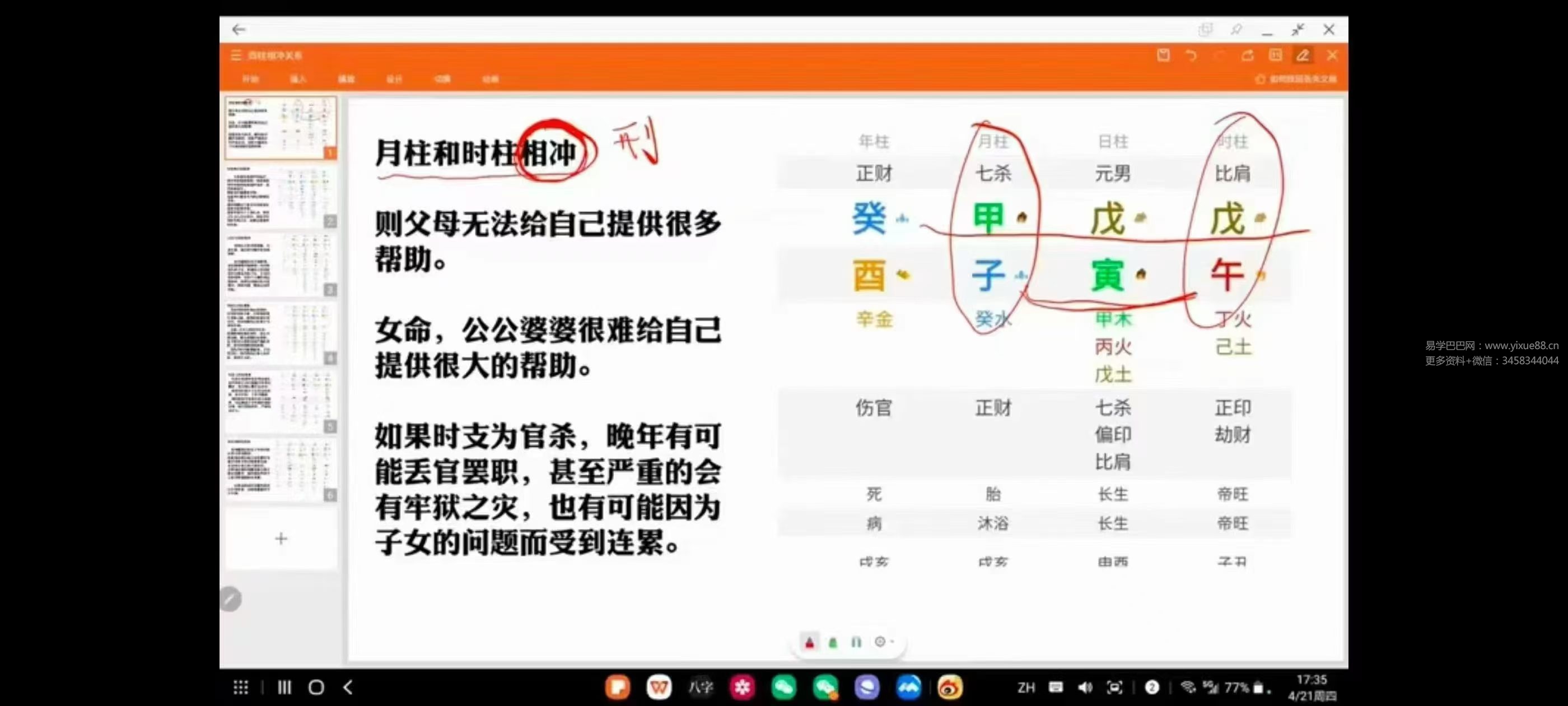Toggle the ZH input language indicator
The image size is (1568, 706).
(1026, 687)
